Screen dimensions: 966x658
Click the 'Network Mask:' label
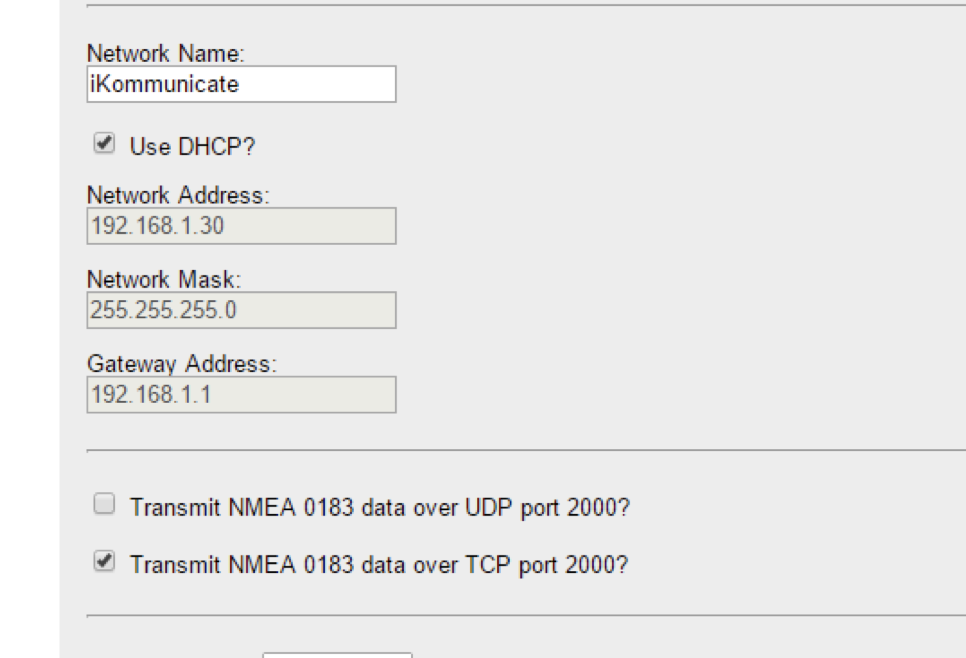[x=164, y=280]
